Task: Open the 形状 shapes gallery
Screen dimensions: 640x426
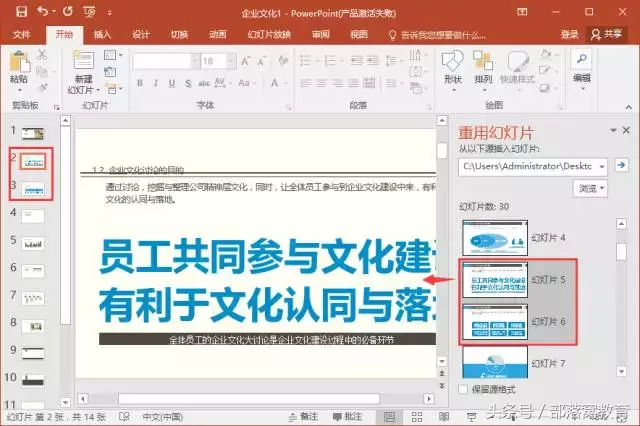Action: tap(452, 69)
